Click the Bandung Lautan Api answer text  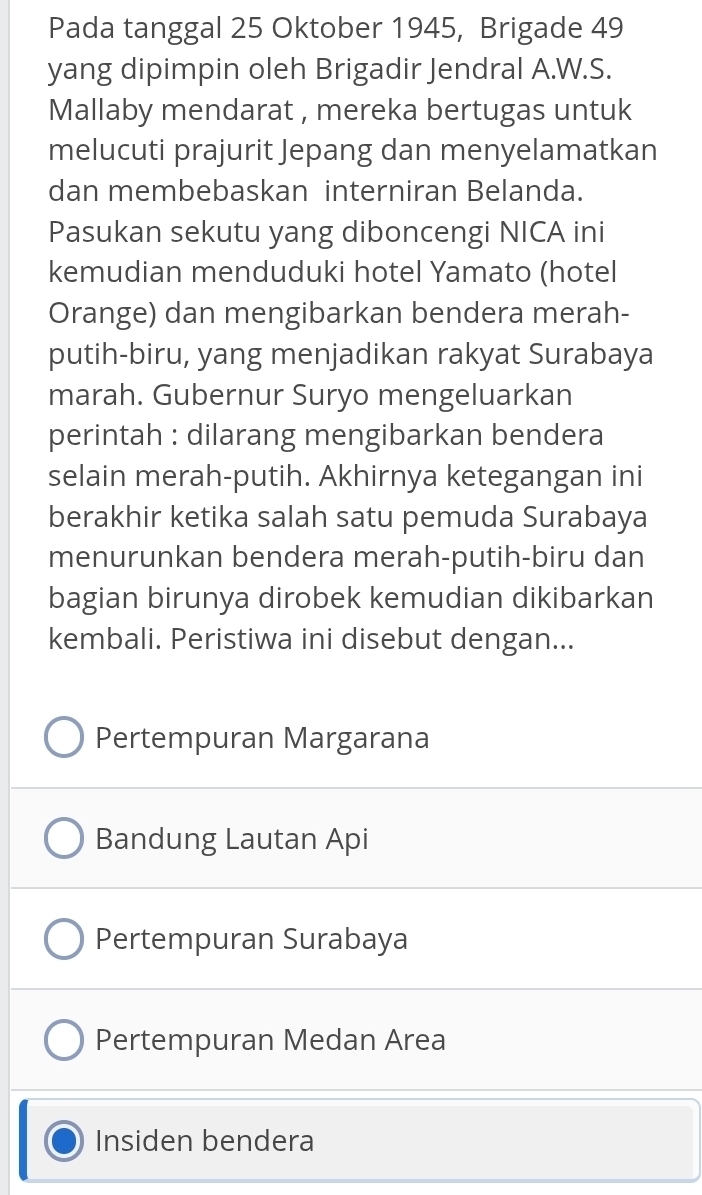232,838
